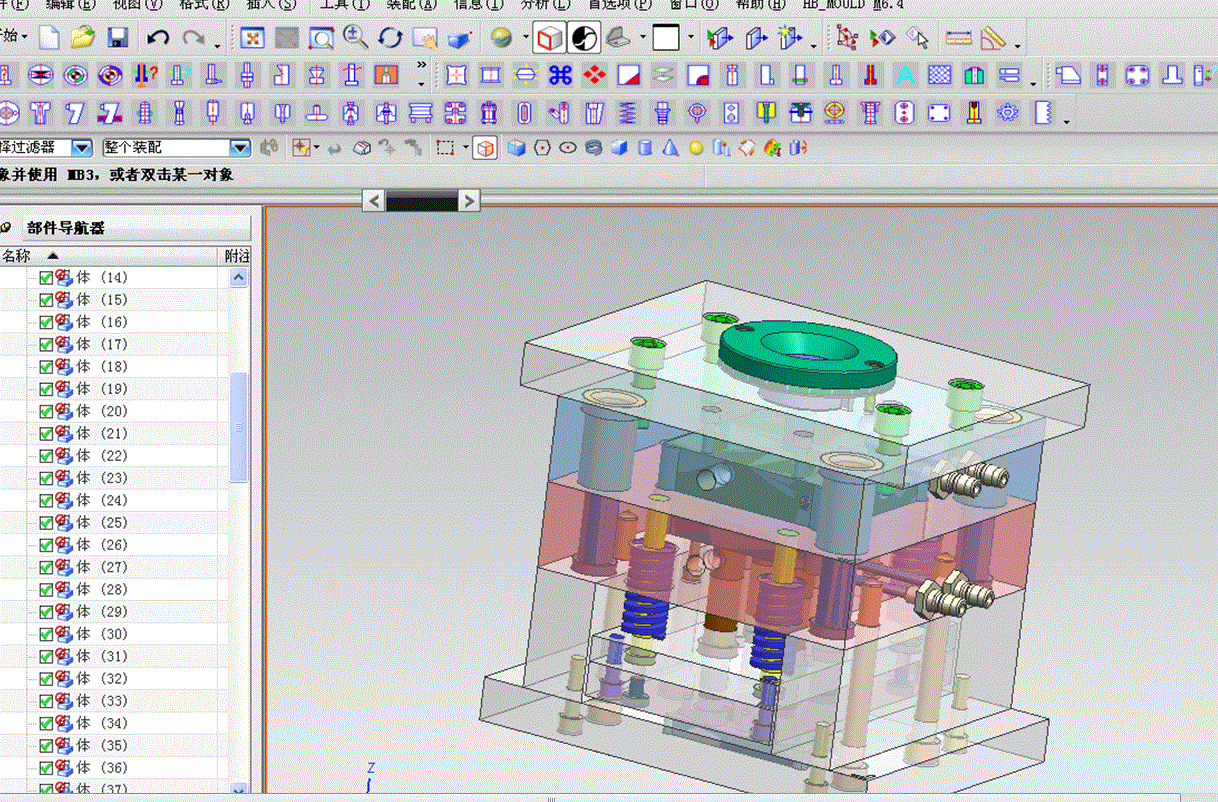Open the 帮助(H) menu
The height and width of the screenshot is (802, 1218).
point(762,4)
